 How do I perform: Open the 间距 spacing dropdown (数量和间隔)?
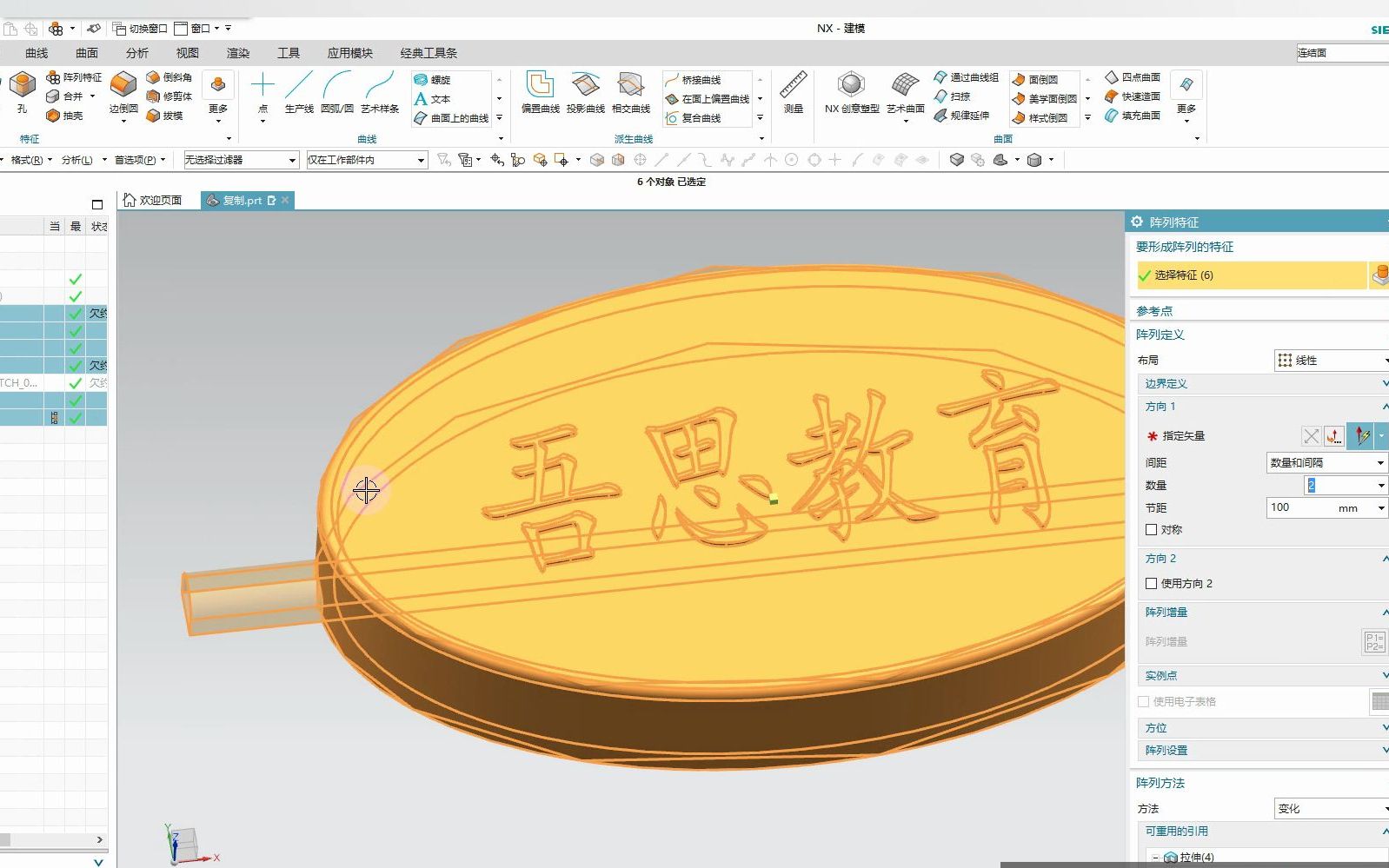coord(1327,463)
